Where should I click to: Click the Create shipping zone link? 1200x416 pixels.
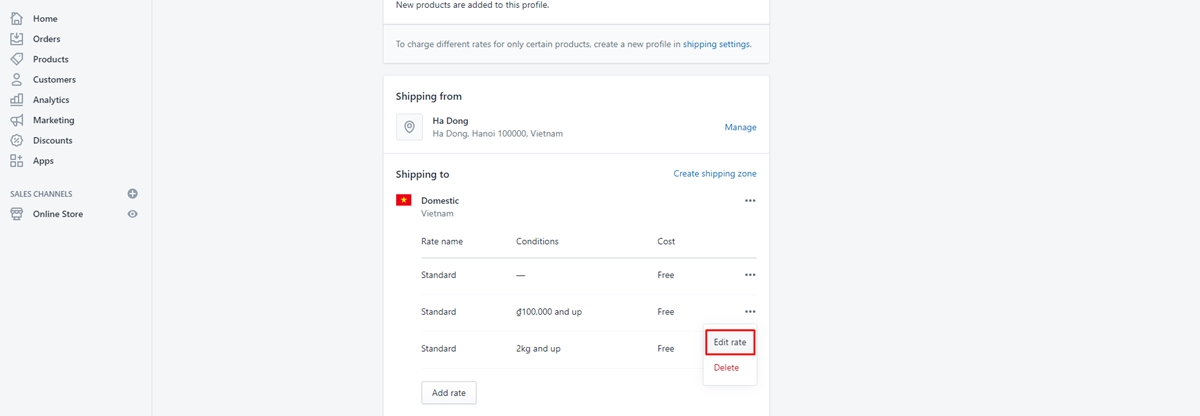(x=715, y=173)
